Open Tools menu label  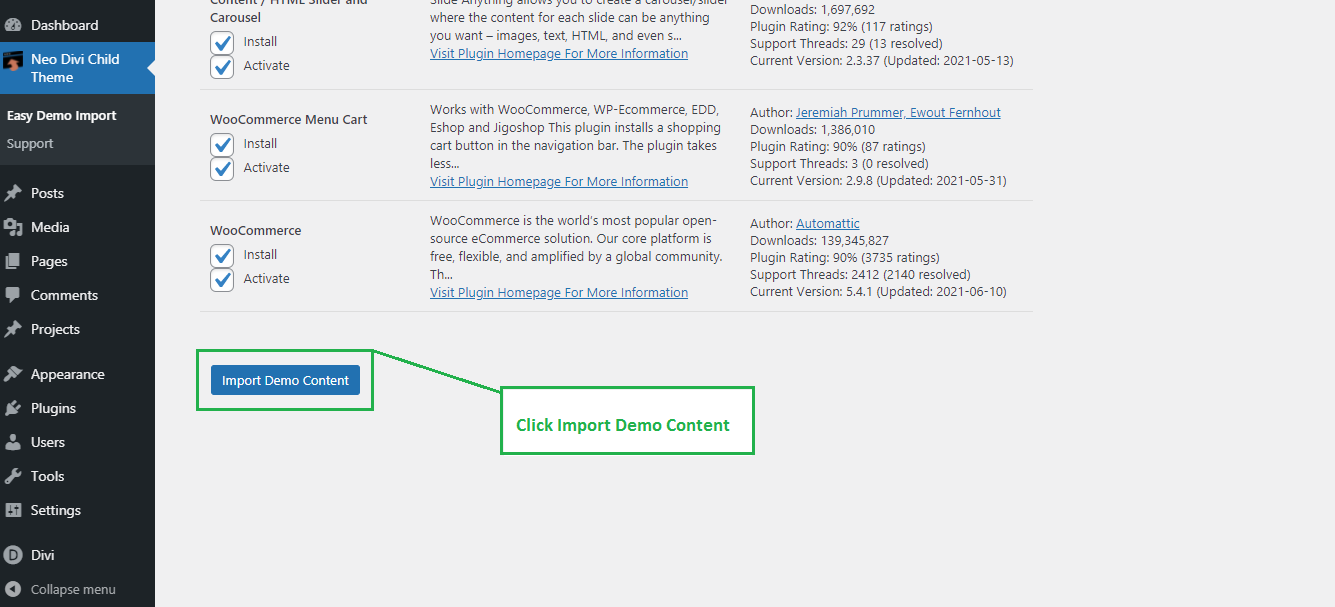tap(47, 476)
